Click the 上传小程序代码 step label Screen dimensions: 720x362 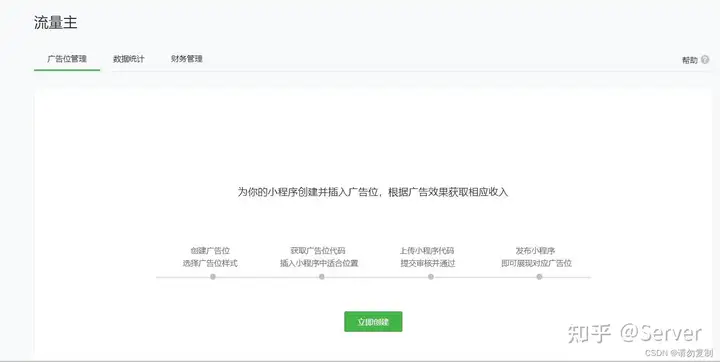[x=427, y=250]
